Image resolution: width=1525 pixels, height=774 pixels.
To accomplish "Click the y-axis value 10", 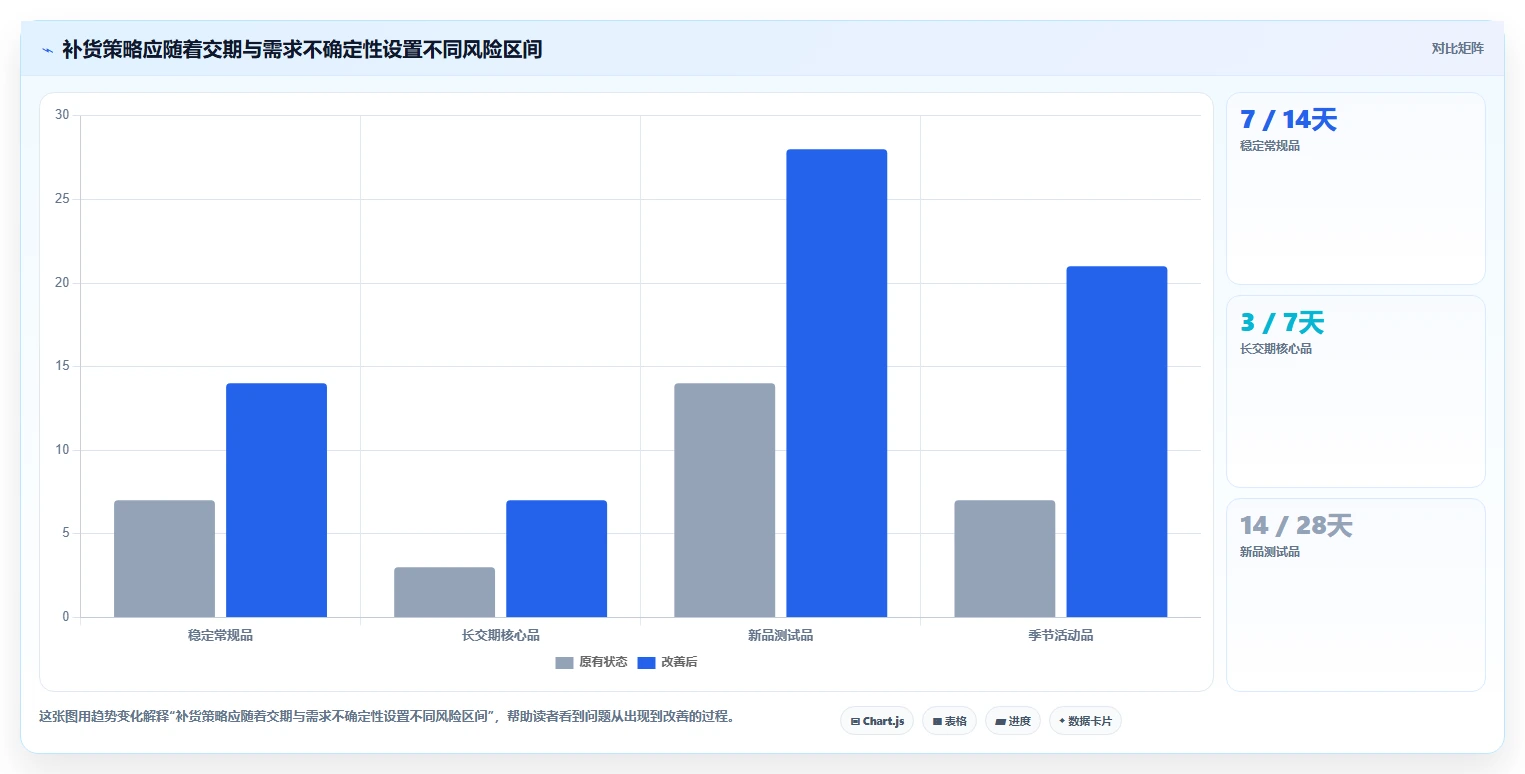I will (x=62, y=450).
